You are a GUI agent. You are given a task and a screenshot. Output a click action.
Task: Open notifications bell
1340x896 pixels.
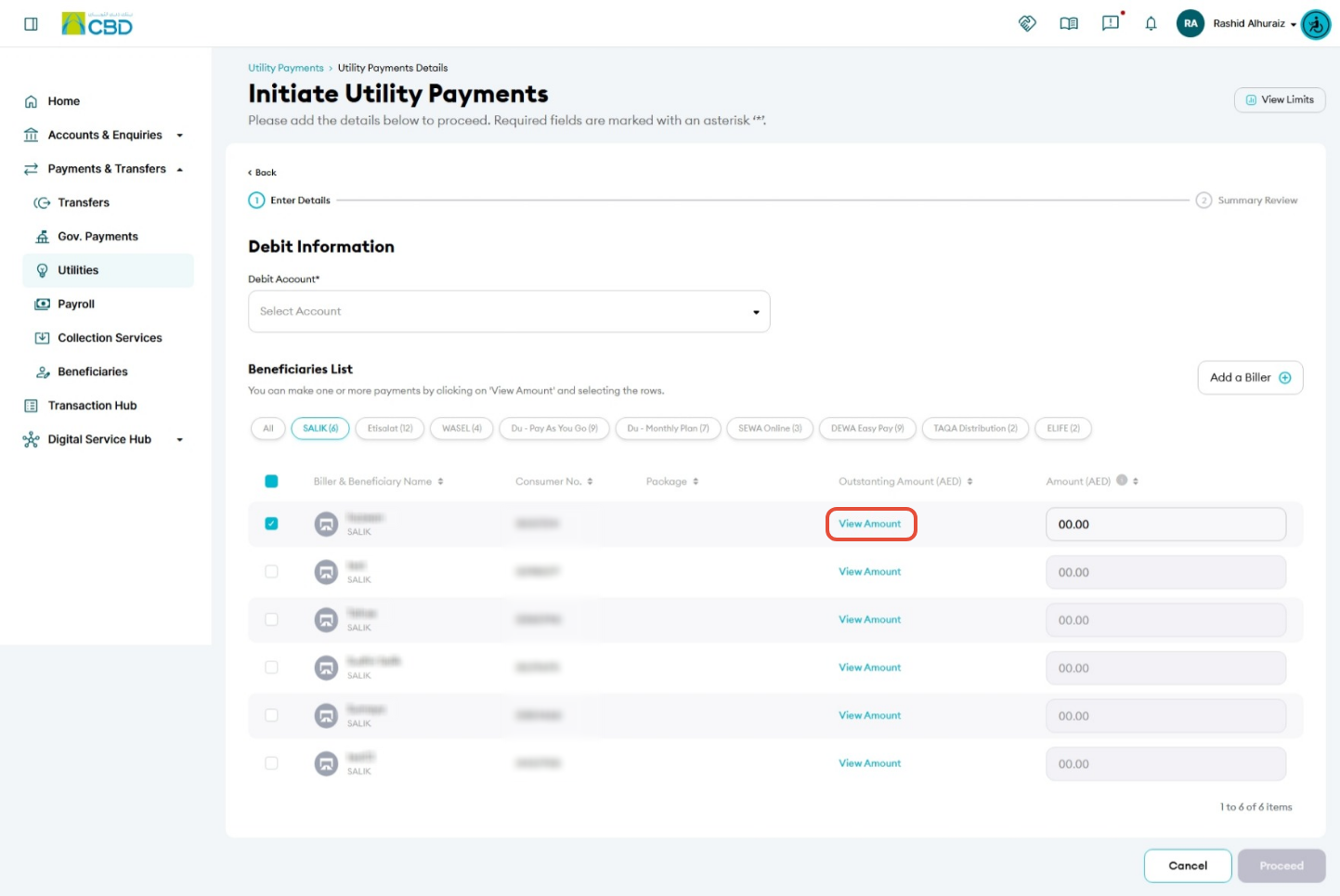[x=1151, y=24]
